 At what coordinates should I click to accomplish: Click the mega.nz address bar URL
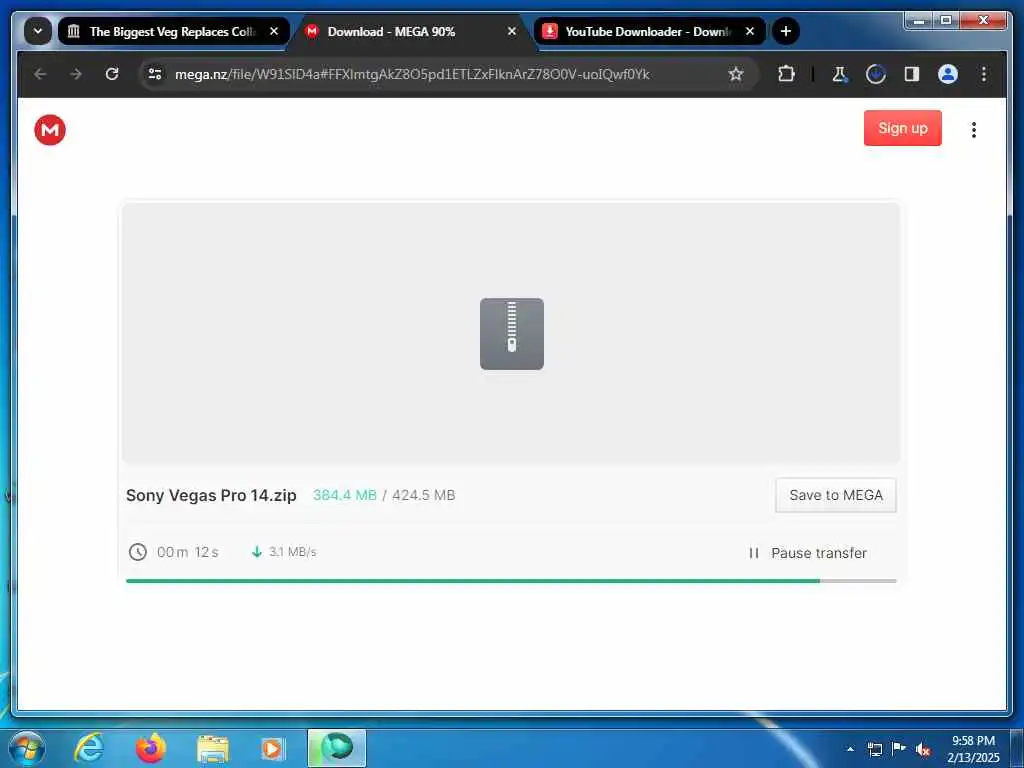point(411,74)
